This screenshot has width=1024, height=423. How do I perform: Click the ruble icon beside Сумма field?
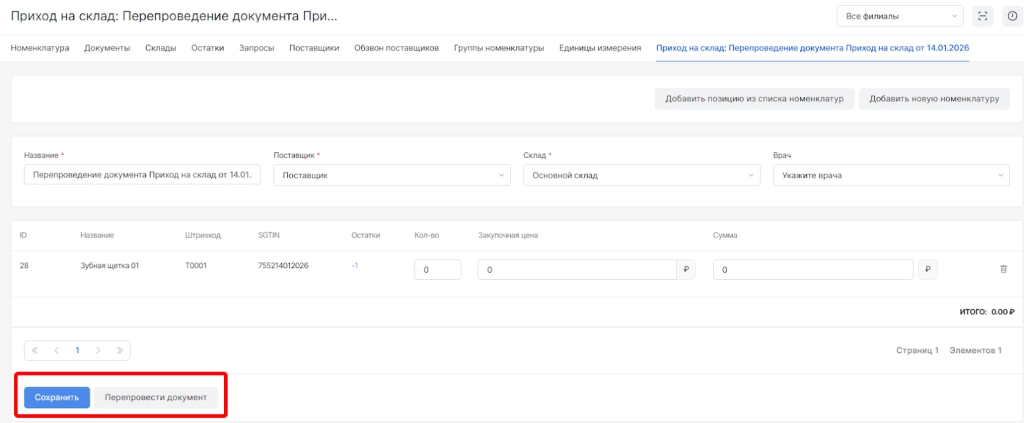pyautogui.click(x=926, y=269)
